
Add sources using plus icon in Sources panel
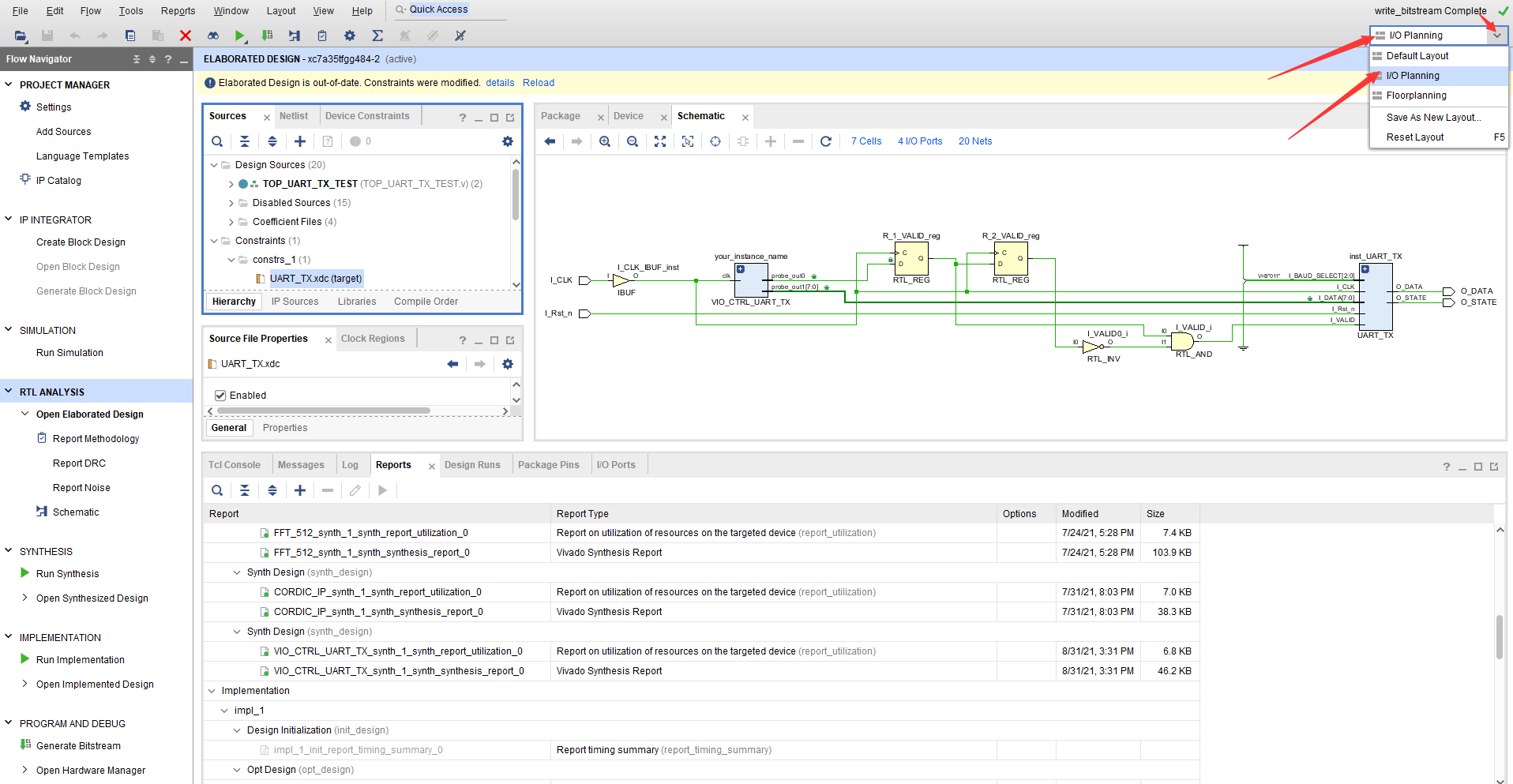[x=300, y=141]
